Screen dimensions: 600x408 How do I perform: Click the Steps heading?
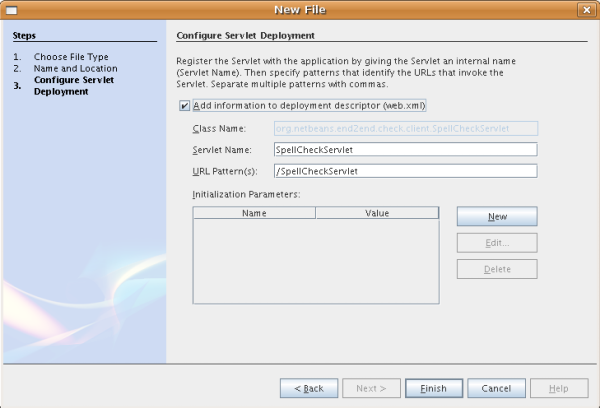click(x=24, y=36)
